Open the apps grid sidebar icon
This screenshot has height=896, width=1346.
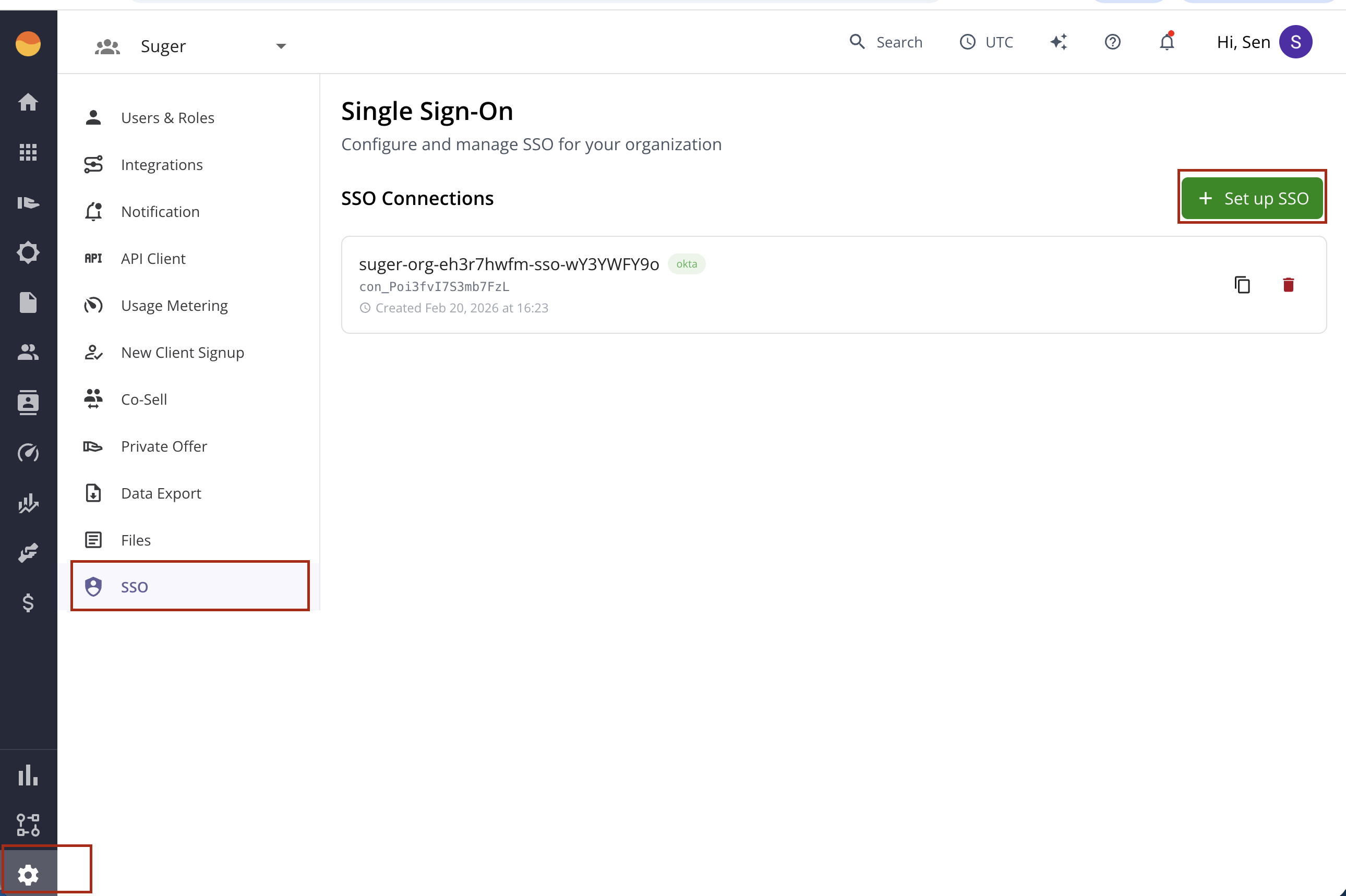pyautogui.click(x=28, y=153)
